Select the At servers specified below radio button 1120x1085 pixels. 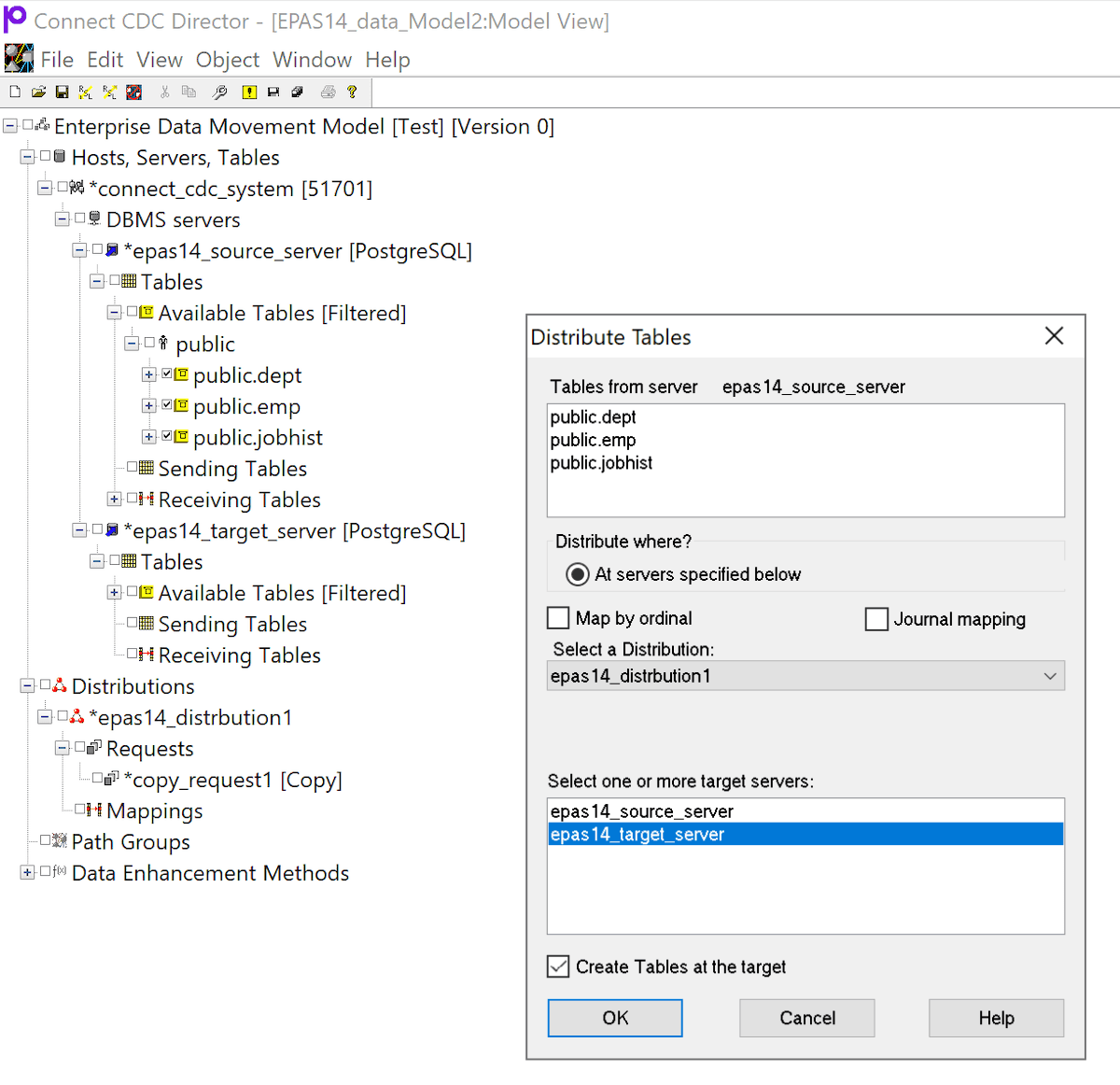[x=578, y=574]
